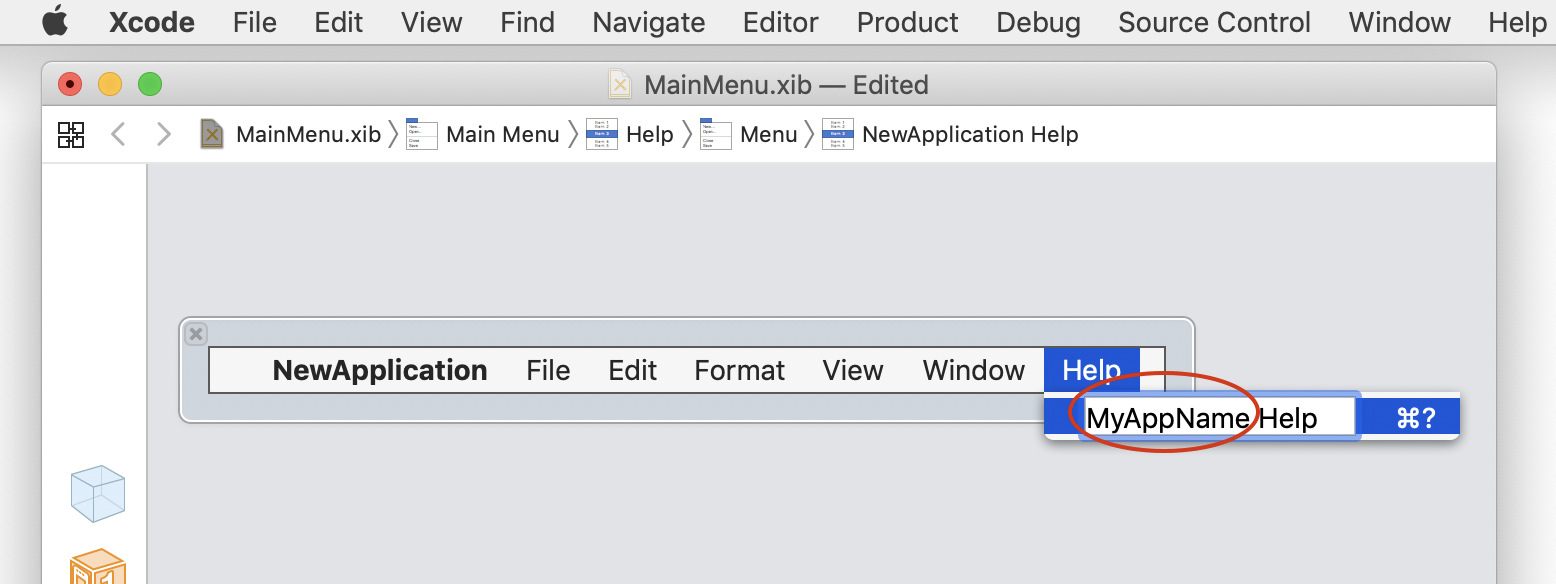This screenshot has height=584, width=1556.
Task: Click the NewApplication Help item icon in jump bar
Action: pyautogui.click(x=837, y=133)
